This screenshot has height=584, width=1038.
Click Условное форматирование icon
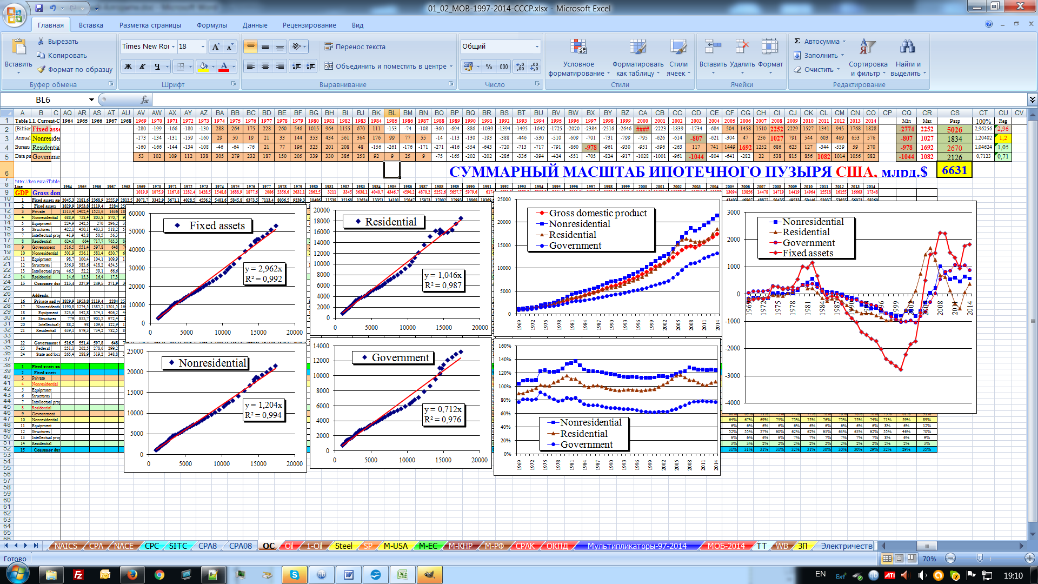pos(585,48)
